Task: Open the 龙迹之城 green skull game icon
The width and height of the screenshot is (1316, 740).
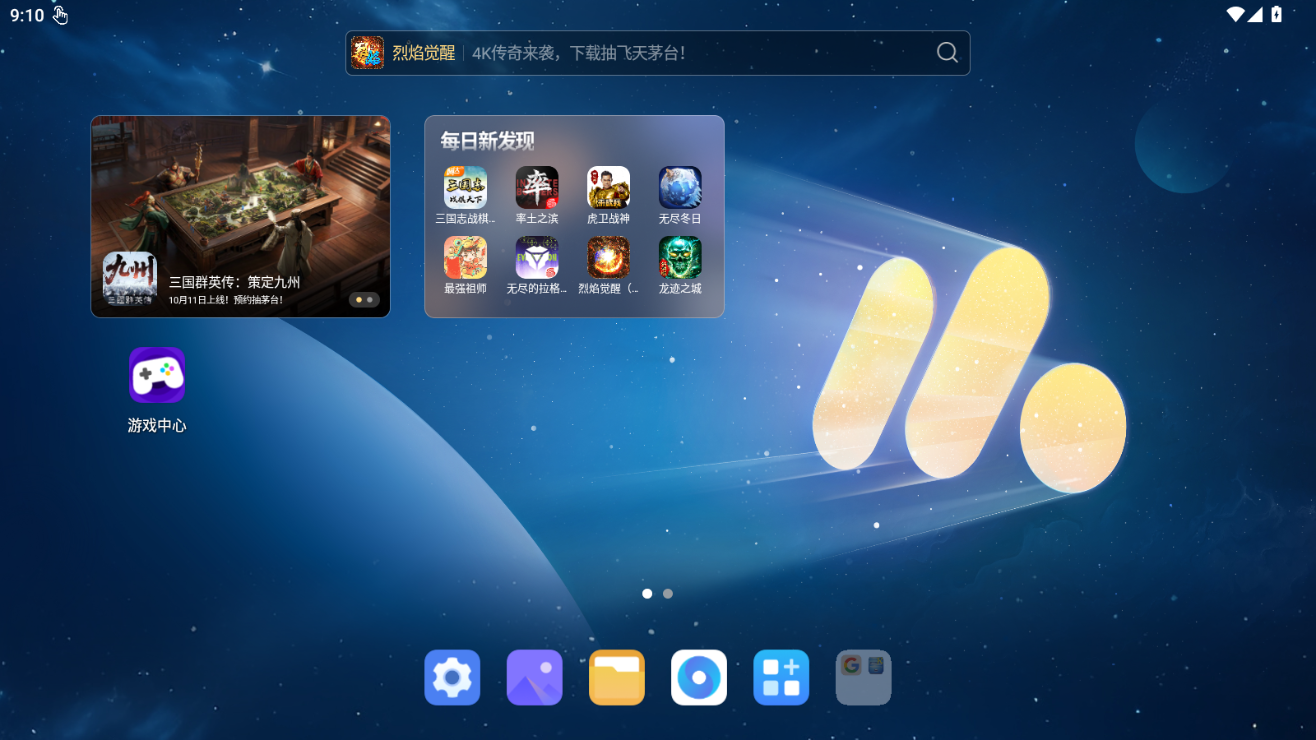Action: tap(680, 258)
